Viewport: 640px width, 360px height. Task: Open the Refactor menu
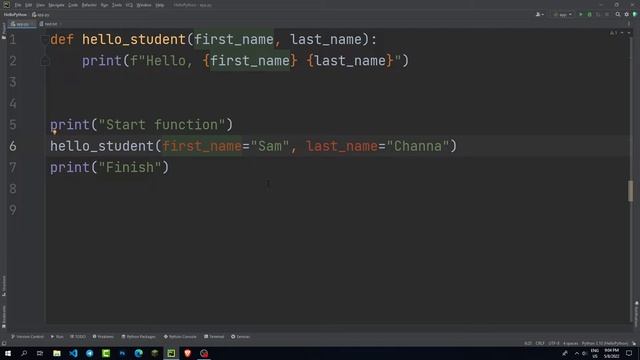(x=89, y=5)
